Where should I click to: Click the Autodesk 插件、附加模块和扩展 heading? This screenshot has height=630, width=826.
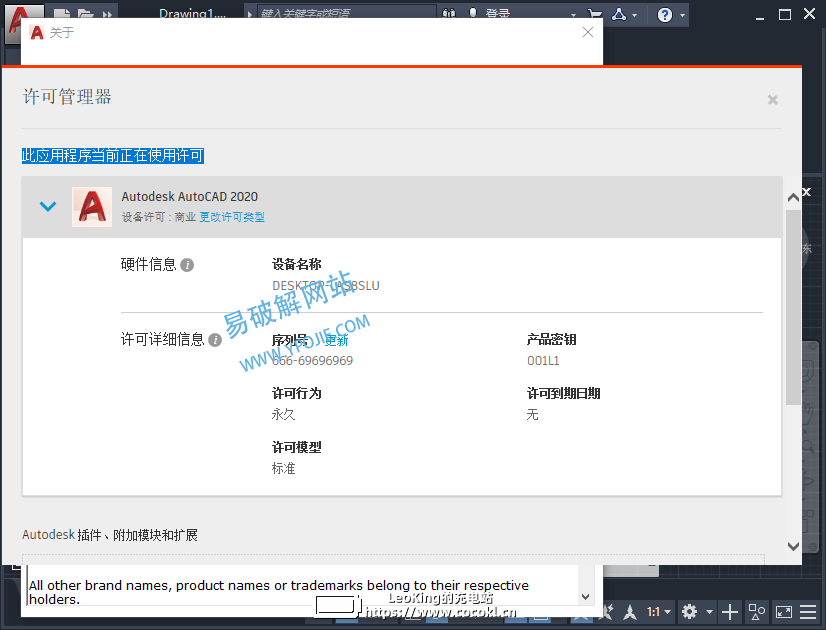tap(110, 535)
